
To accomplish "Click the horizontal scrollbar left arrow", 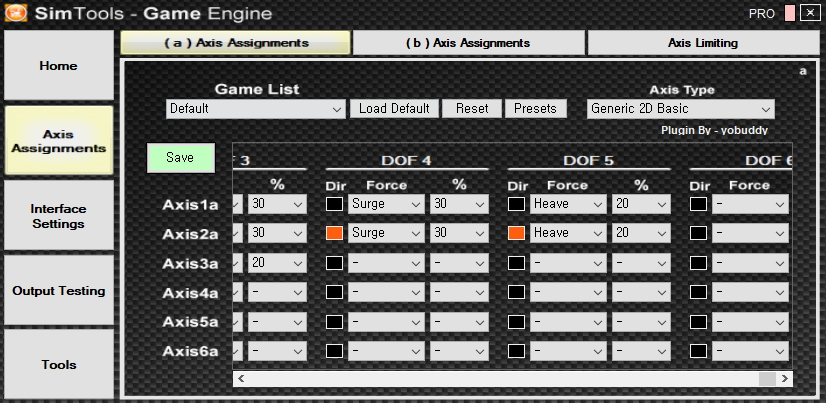I will coord(241,378).
